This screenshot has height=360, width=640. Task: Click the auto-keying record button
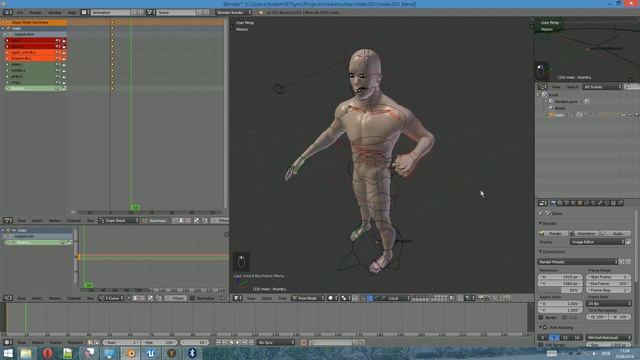pyautogui.click(x=304, y=342)
